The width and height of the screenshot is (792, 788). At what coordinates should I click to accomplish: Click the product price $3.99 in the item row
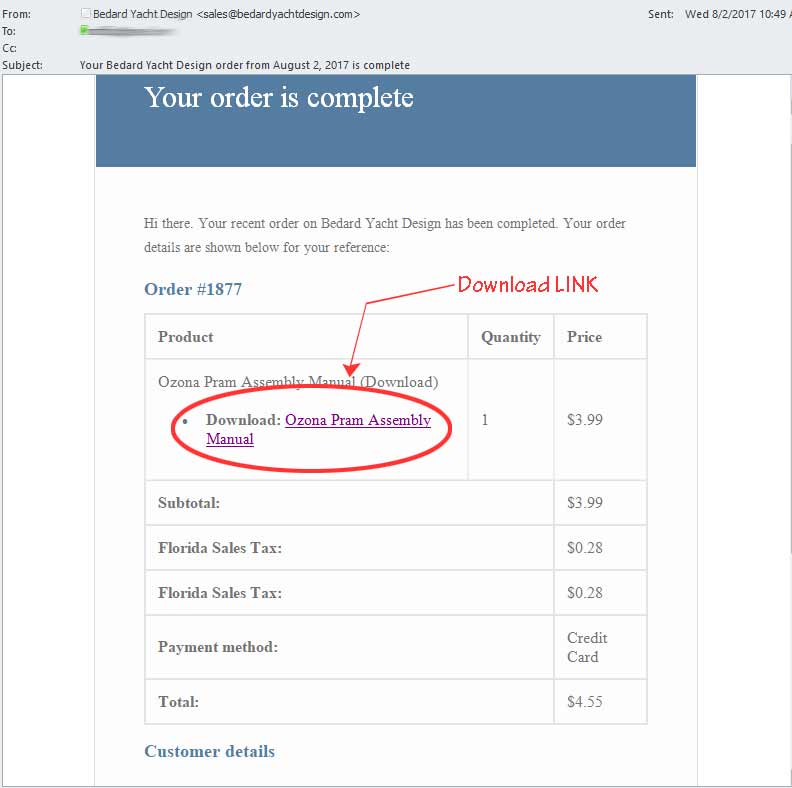coord(585,420)
